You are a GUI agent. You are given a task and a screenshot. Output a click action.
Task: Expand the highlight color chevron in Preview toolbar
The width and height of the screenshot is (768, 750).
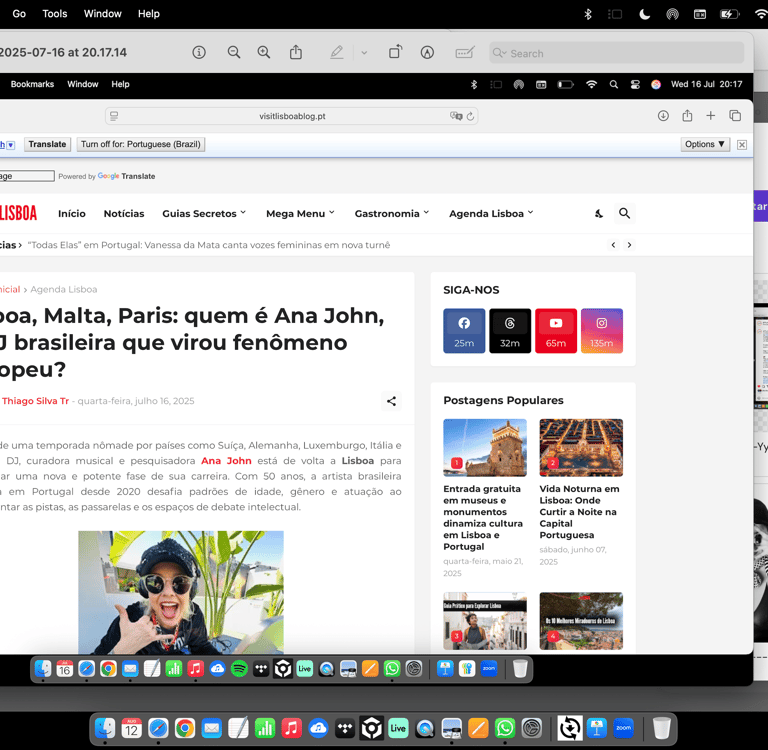(x=364, y=53)
